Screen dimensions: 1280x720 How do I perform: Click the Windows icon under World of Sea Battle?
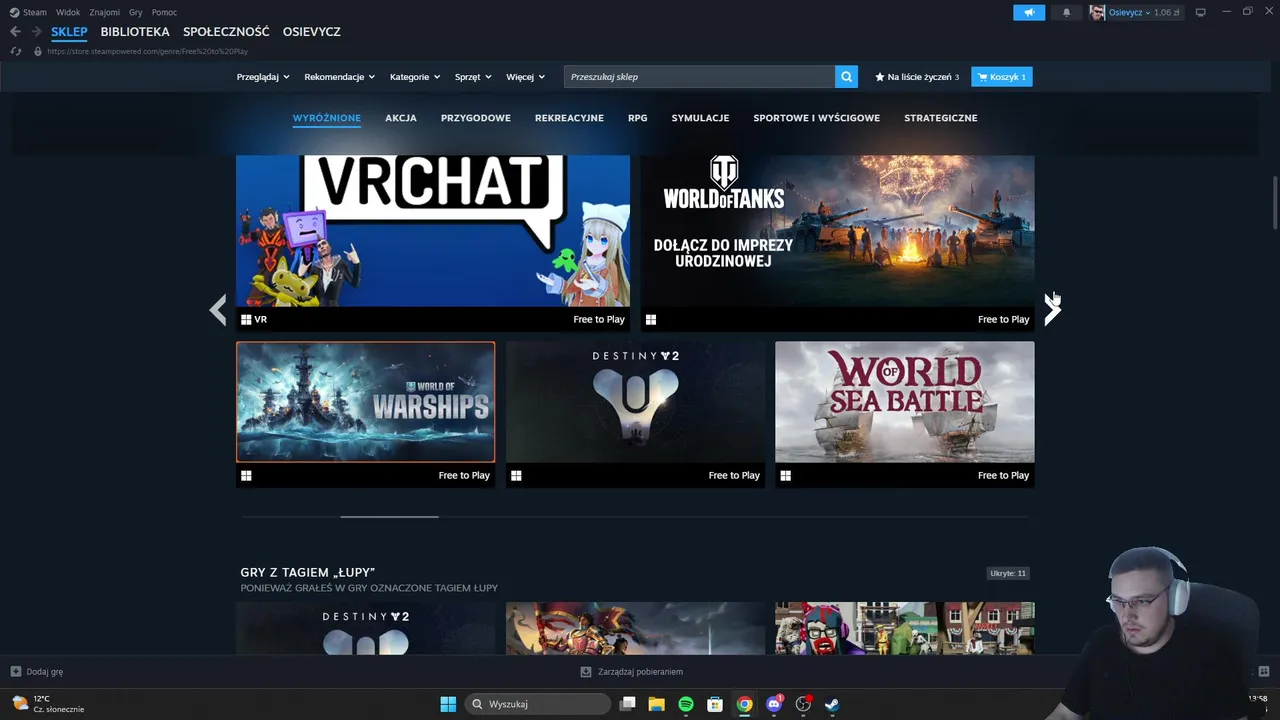[785, 476]
